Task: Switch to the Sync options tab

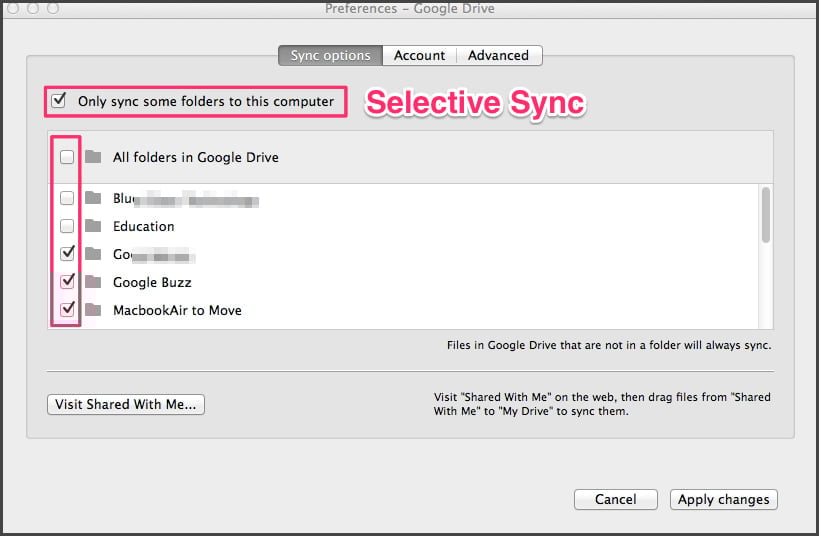Action: 330,55
